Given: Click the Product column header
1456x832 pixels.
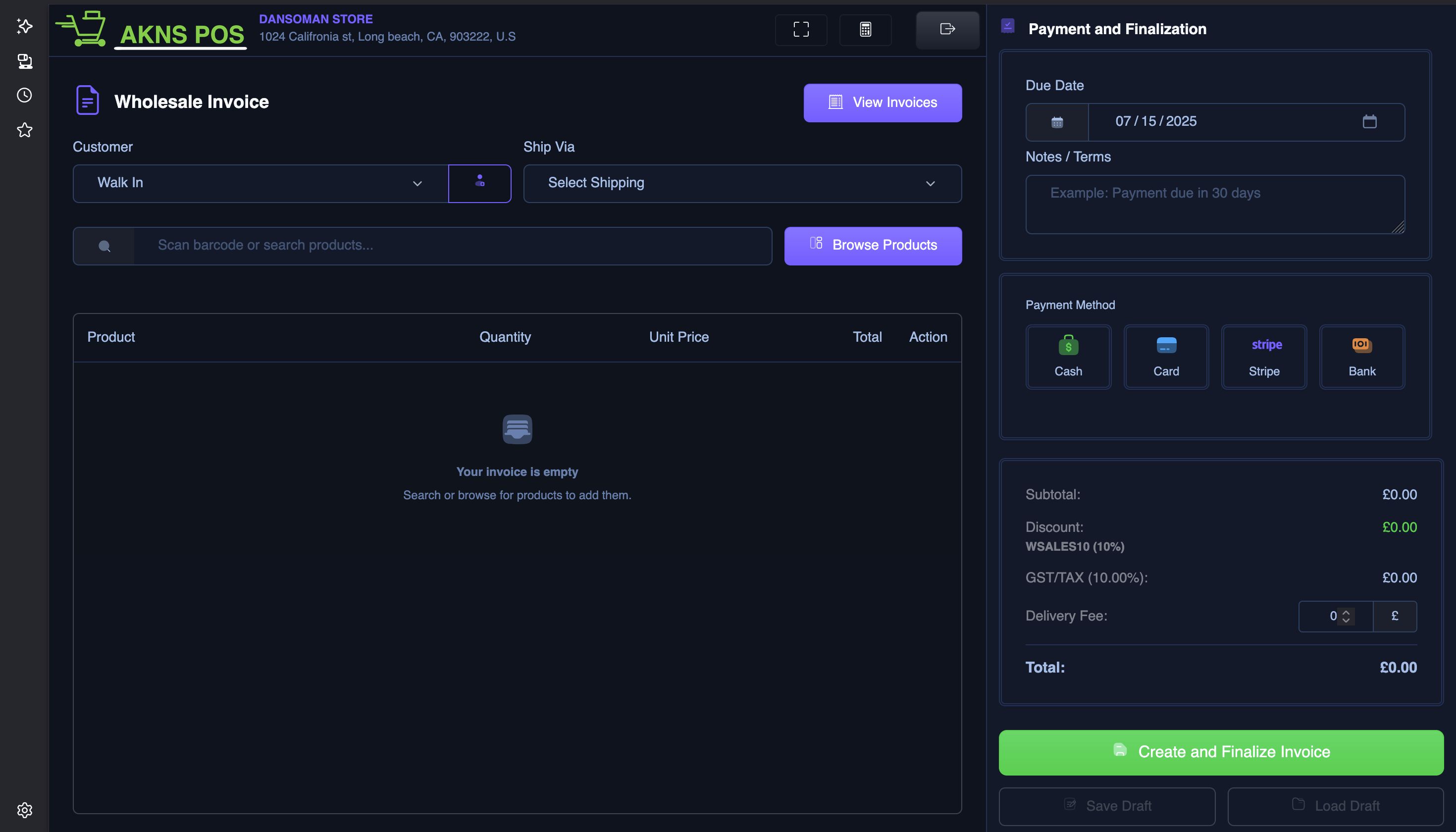Looking at the screenshot, I should click(x=111, y=337).
